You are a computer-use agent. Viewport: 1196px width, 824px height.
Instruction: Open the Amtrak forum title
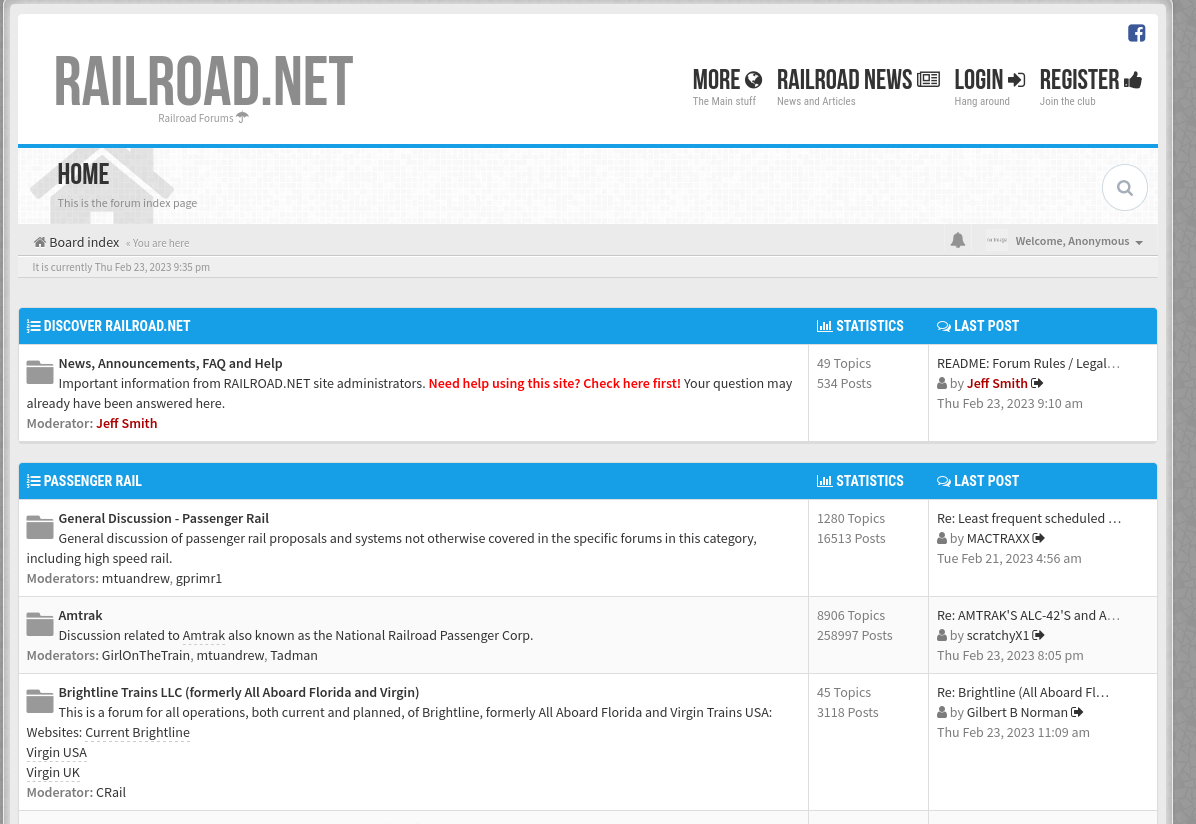tap(80, 615)
